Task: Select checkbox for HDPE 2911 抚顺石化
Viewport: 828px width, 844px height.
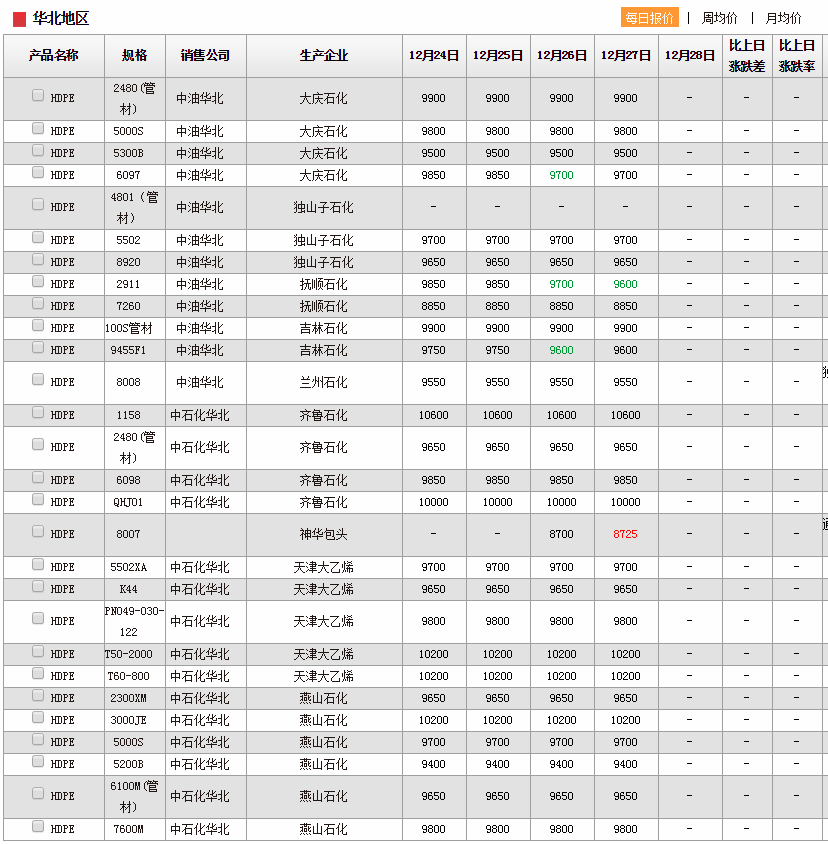Action: point(38,282)
